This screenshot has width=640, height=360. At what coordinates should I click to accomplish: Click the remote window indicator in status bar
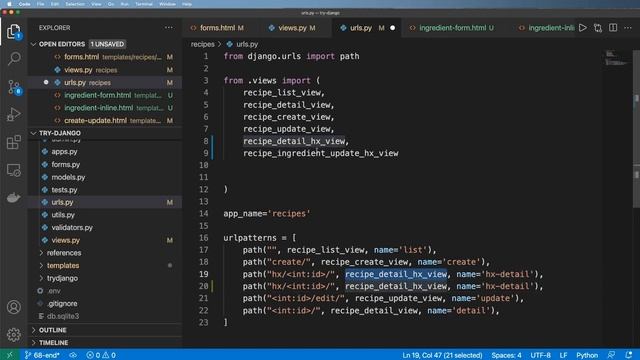click(x=9, y=355)
